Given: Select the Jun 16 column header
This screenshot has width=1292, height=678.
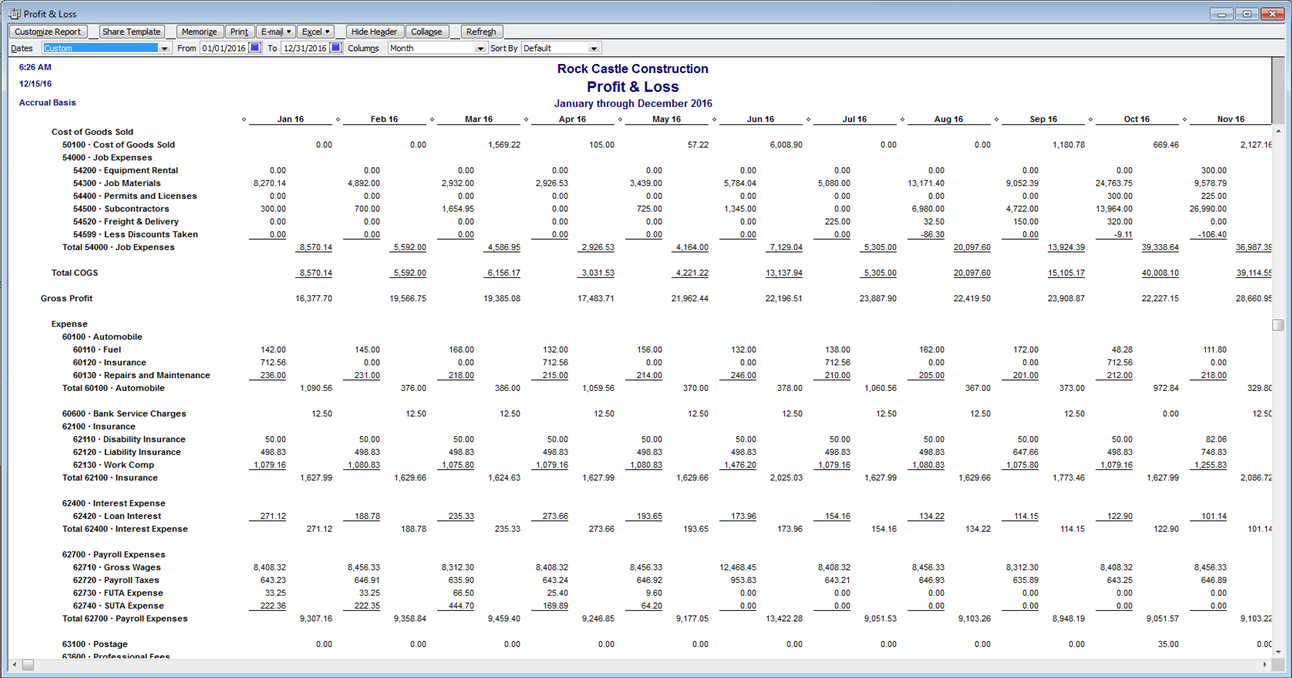Looking at the screenshot, I should (x=760, y=120).
